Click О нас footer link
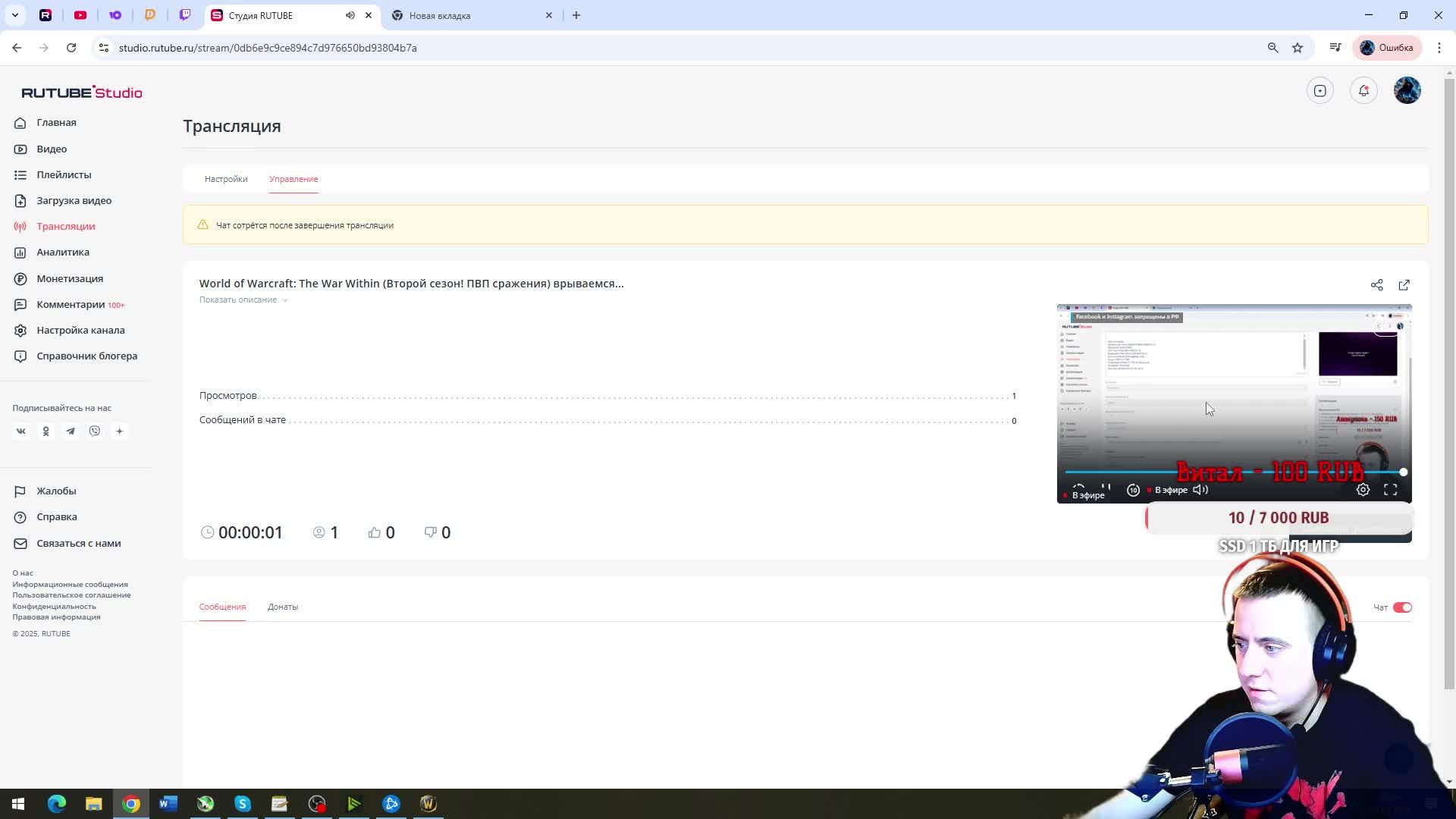1456x819 pixels. tap(23, 573)
